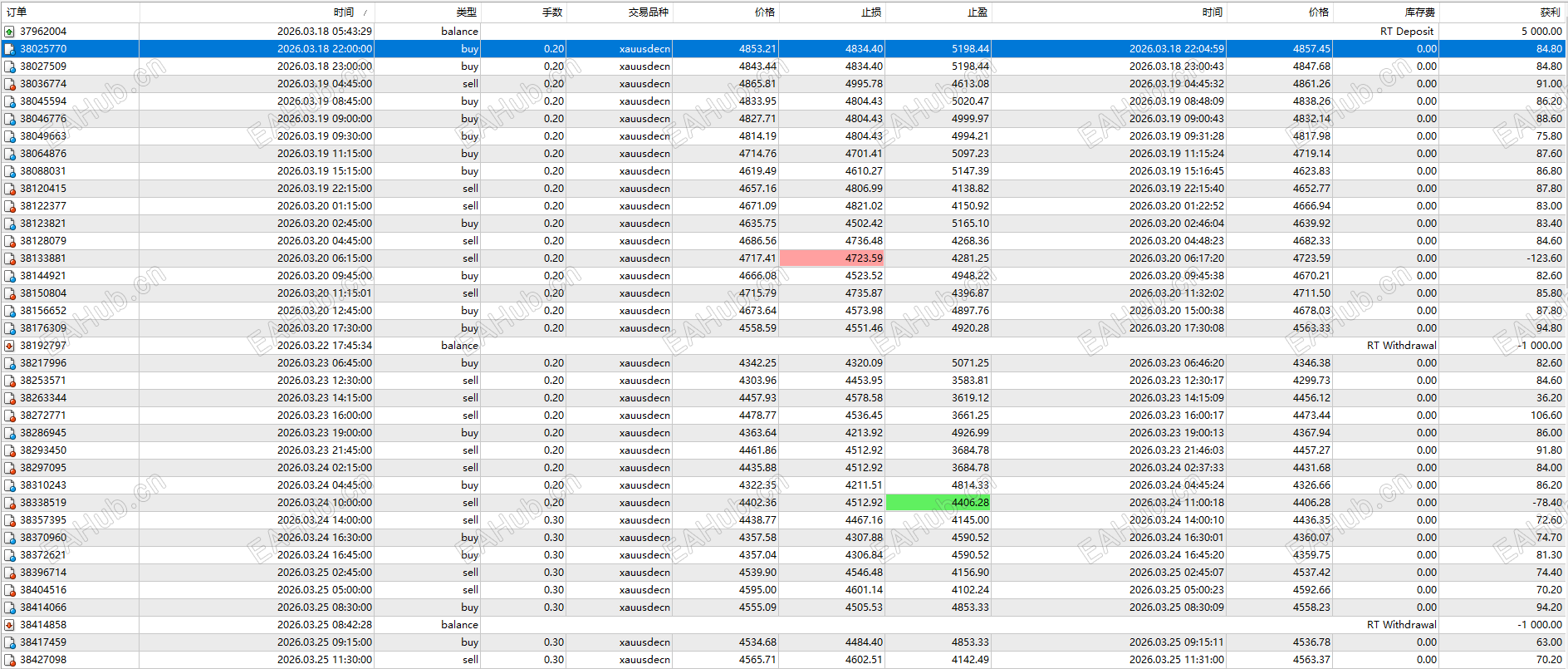Click the open price "4342.25"

click(x=757, y=363)
